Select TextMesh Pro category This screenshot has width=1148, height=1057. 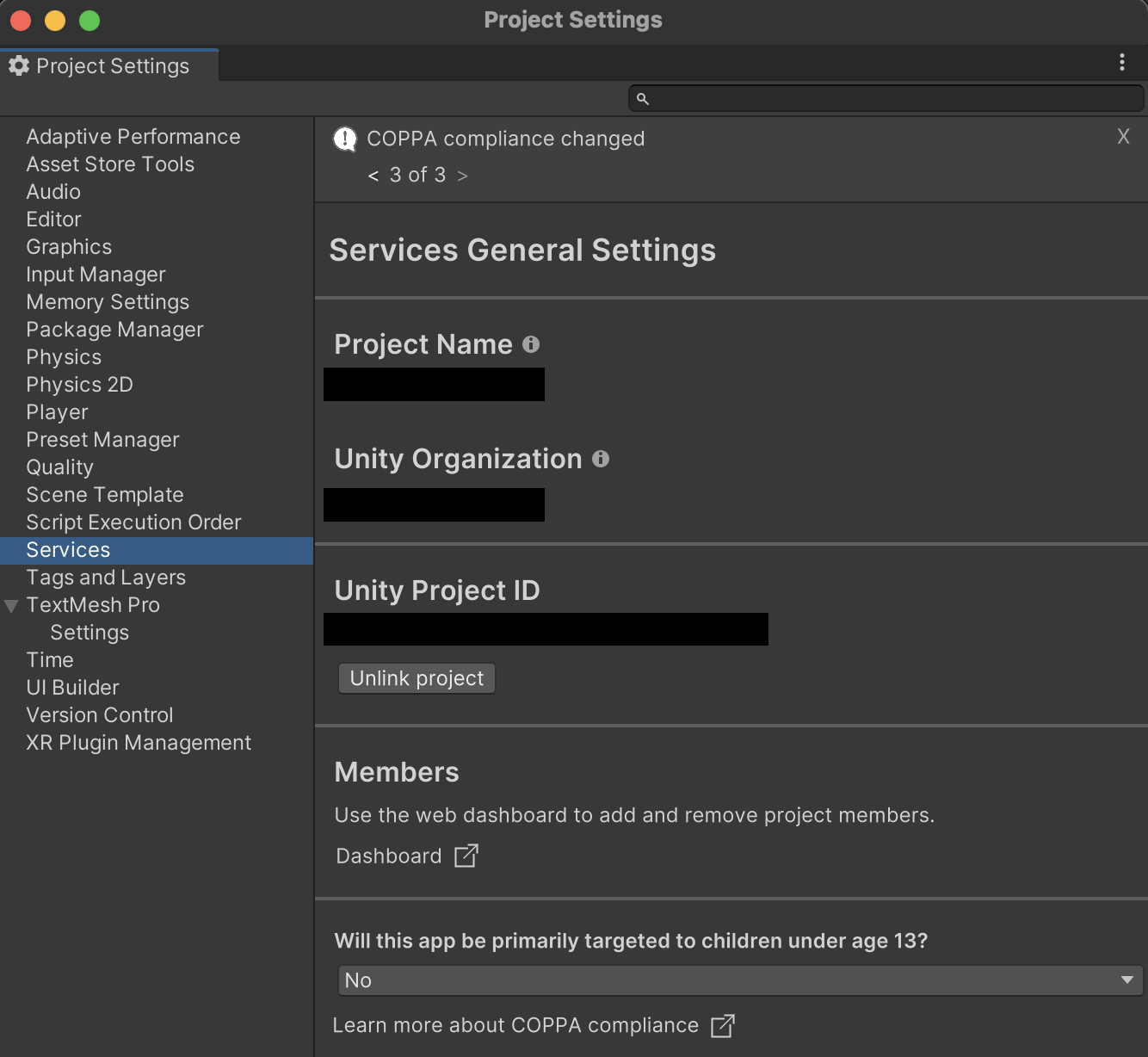(x=93, y=605)
